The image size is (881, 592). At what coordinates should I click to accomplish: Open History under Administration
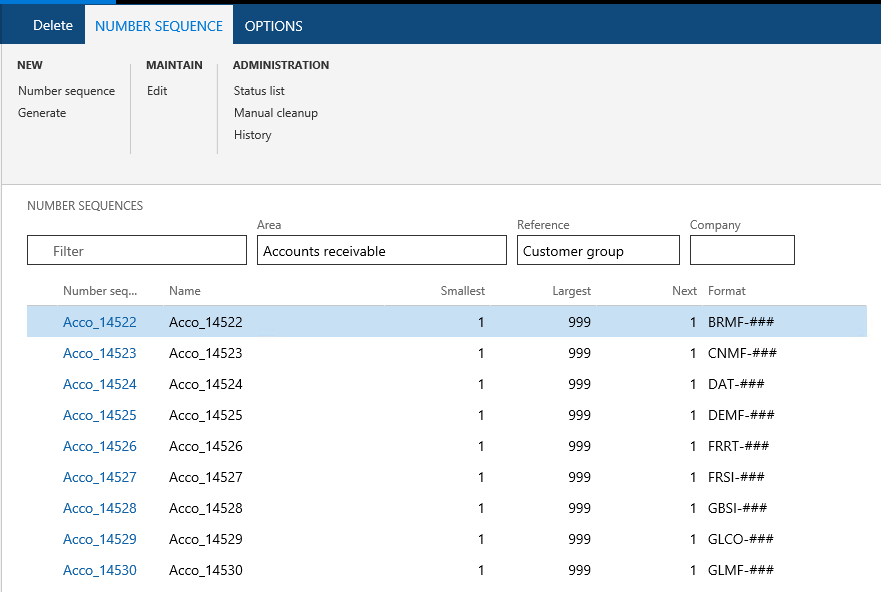(252, 135)
